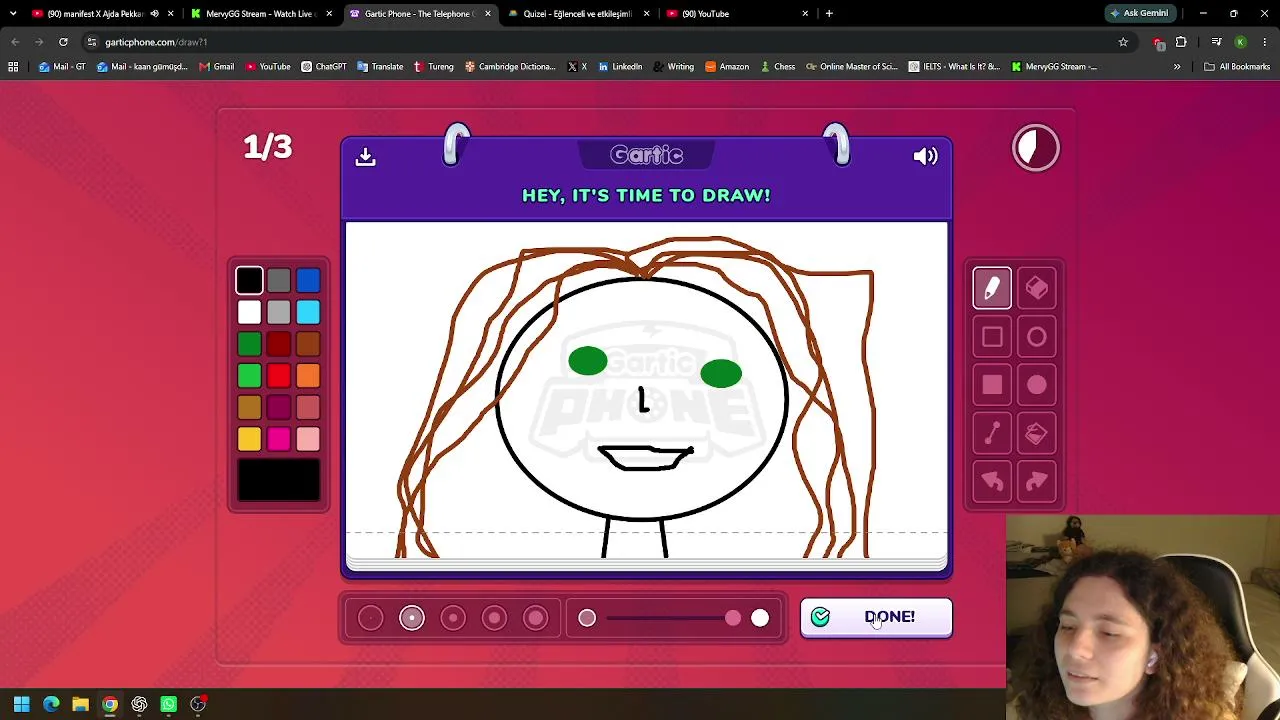Reload the Gartic Phone page
Image resolution: width=1280 pixels, height=720 pixels.
tap(63, 42)
